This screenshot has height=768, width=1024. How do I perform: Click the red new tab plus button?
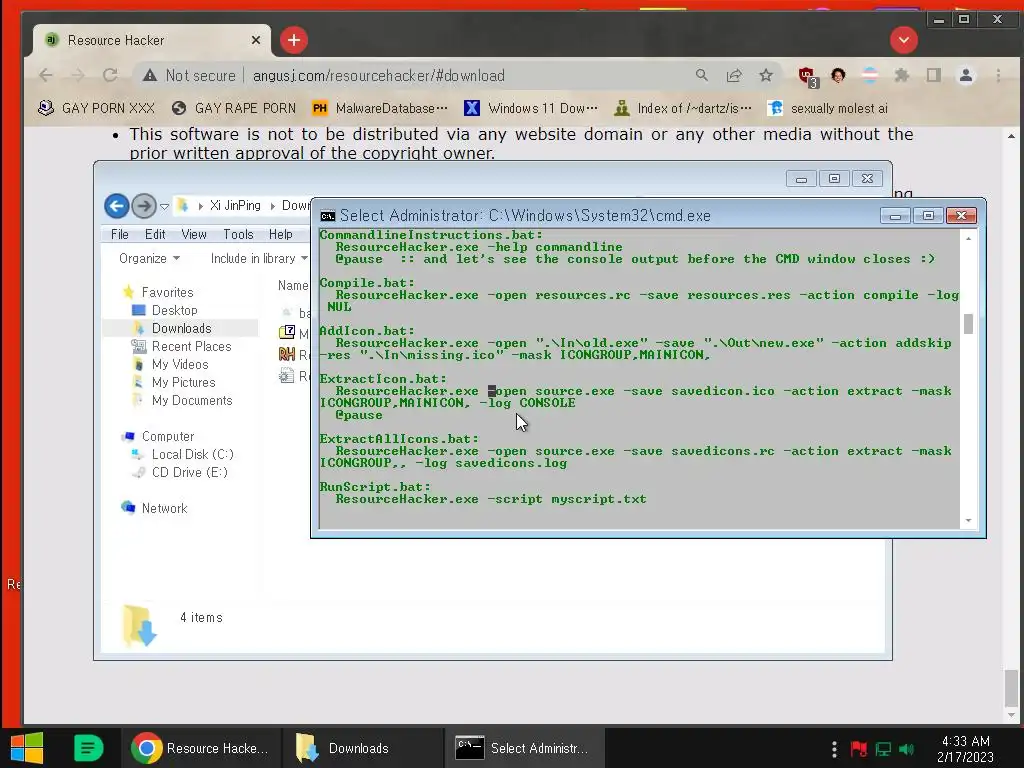click(294, 40)
